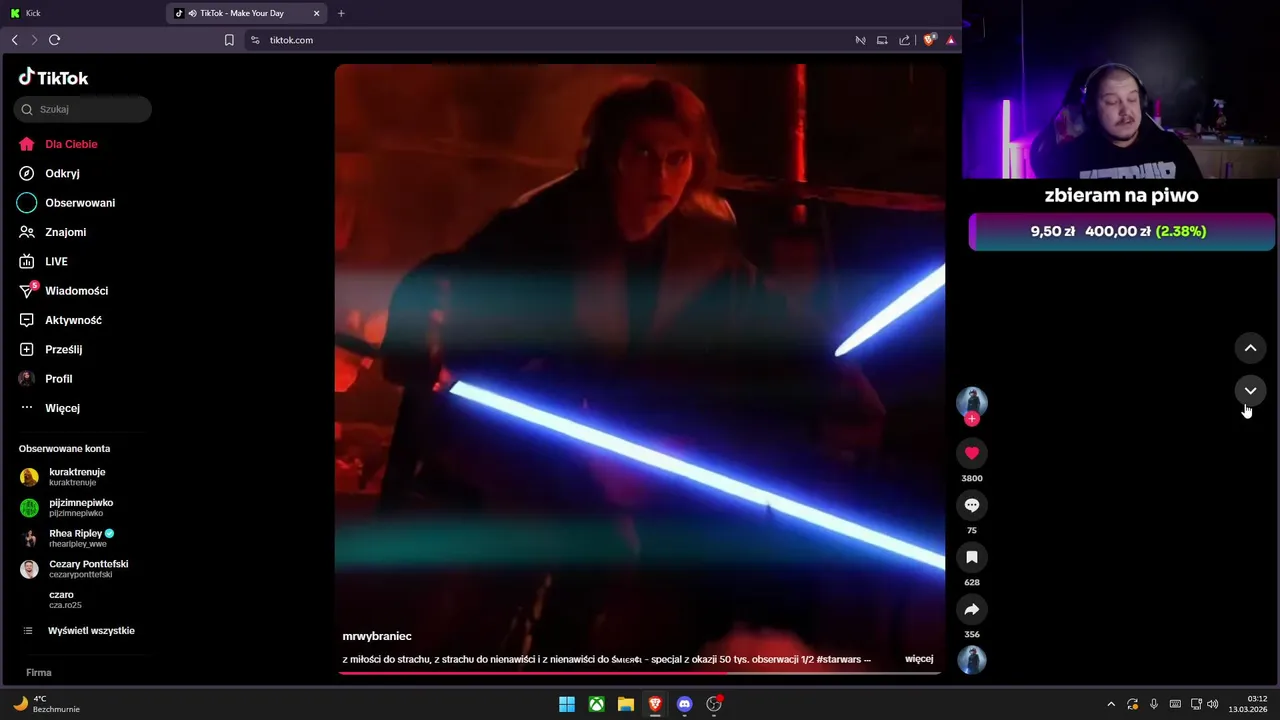
Task: Bookmark this page in browser
Action: pos(229,40)
